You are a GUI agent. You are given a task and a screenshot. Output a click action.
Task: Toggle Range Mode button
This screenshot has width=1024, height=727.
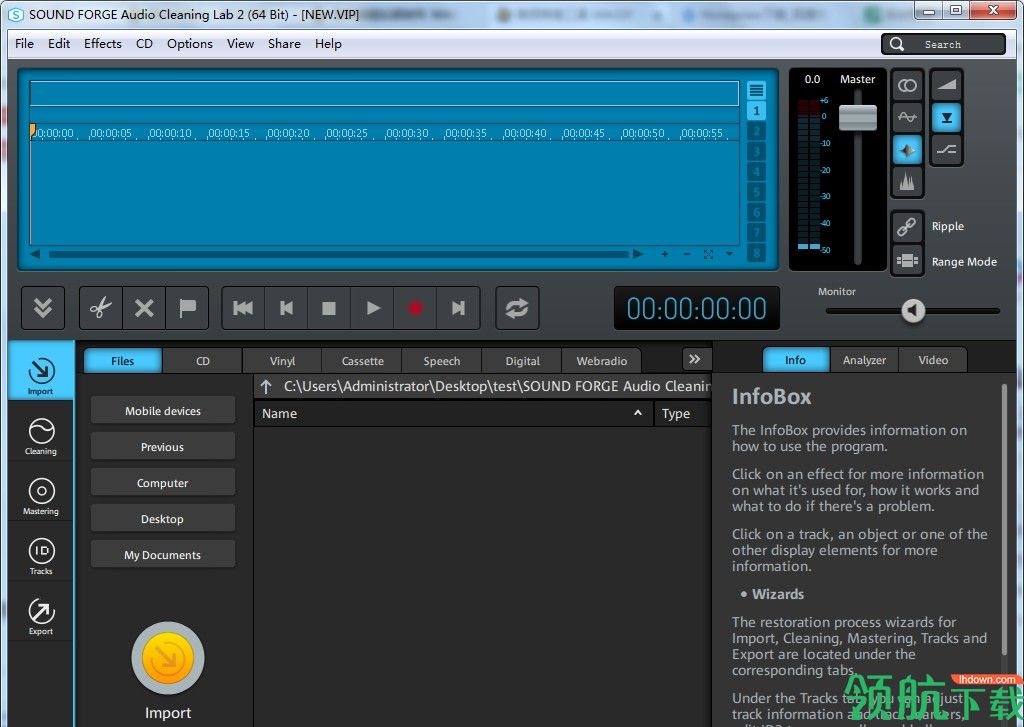click(907, 261)
